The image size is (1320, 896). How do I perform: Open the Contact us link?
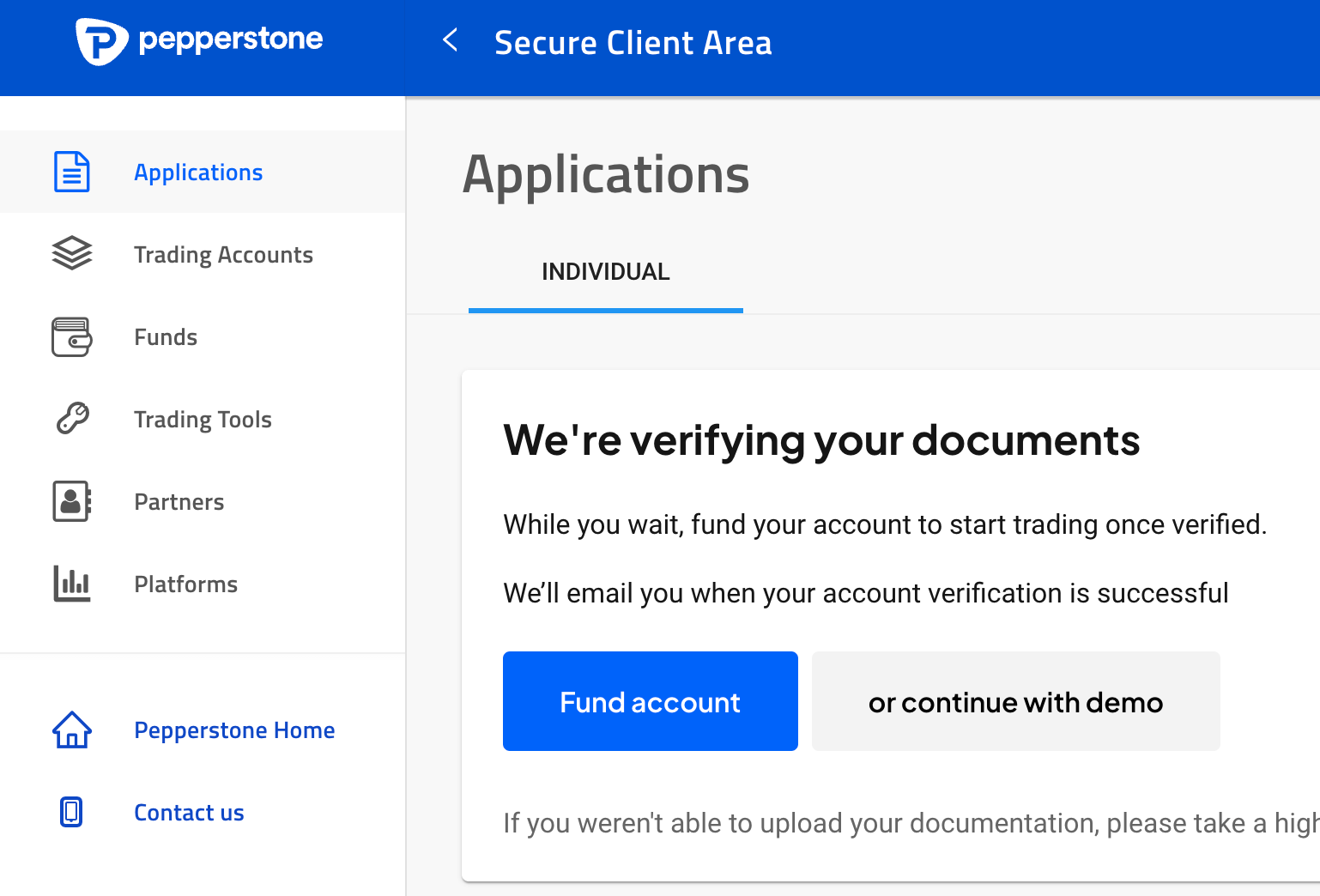coord(189,813)
